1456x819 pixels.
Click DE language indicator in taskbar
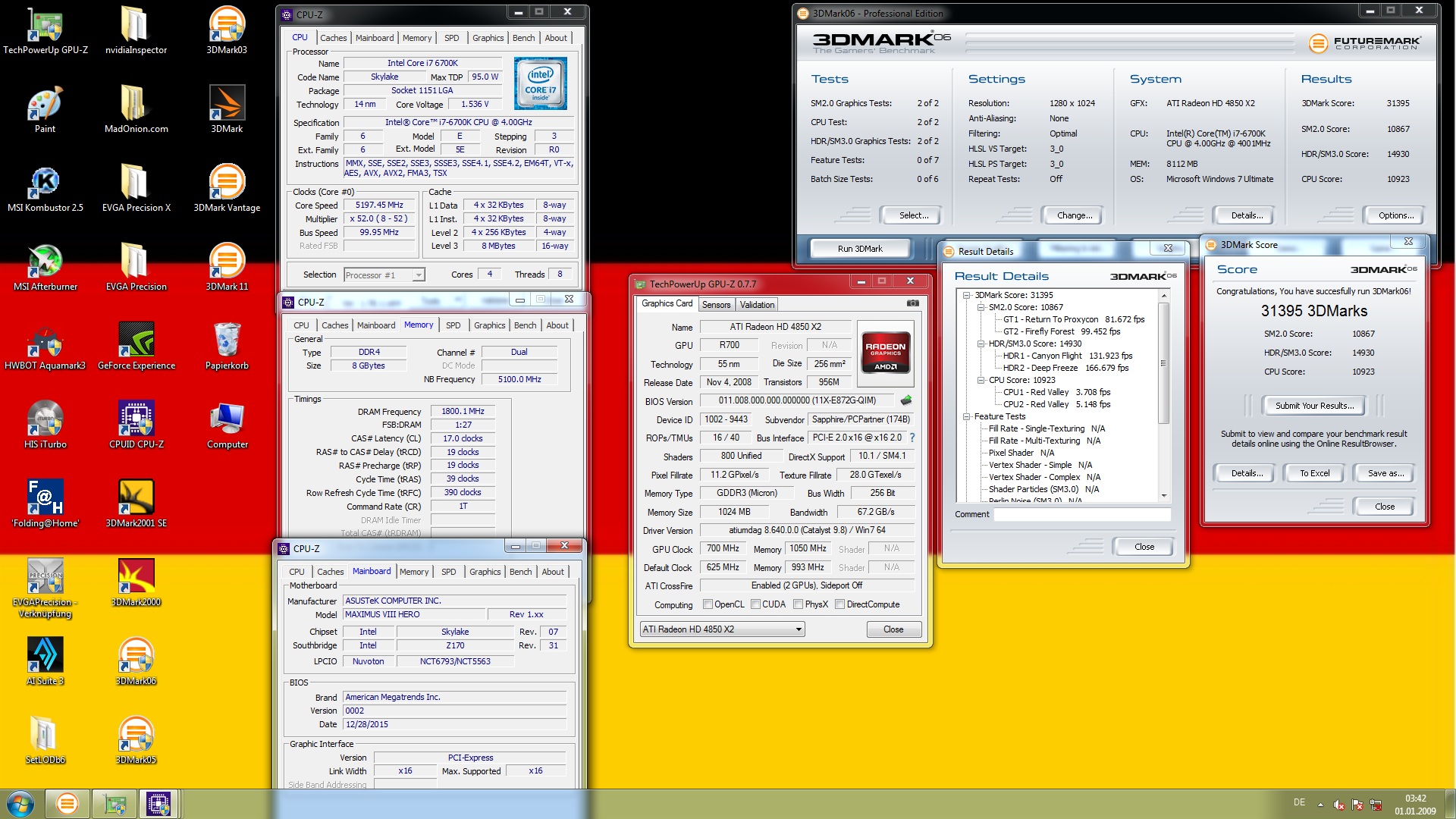click(x=1299, y=802)
